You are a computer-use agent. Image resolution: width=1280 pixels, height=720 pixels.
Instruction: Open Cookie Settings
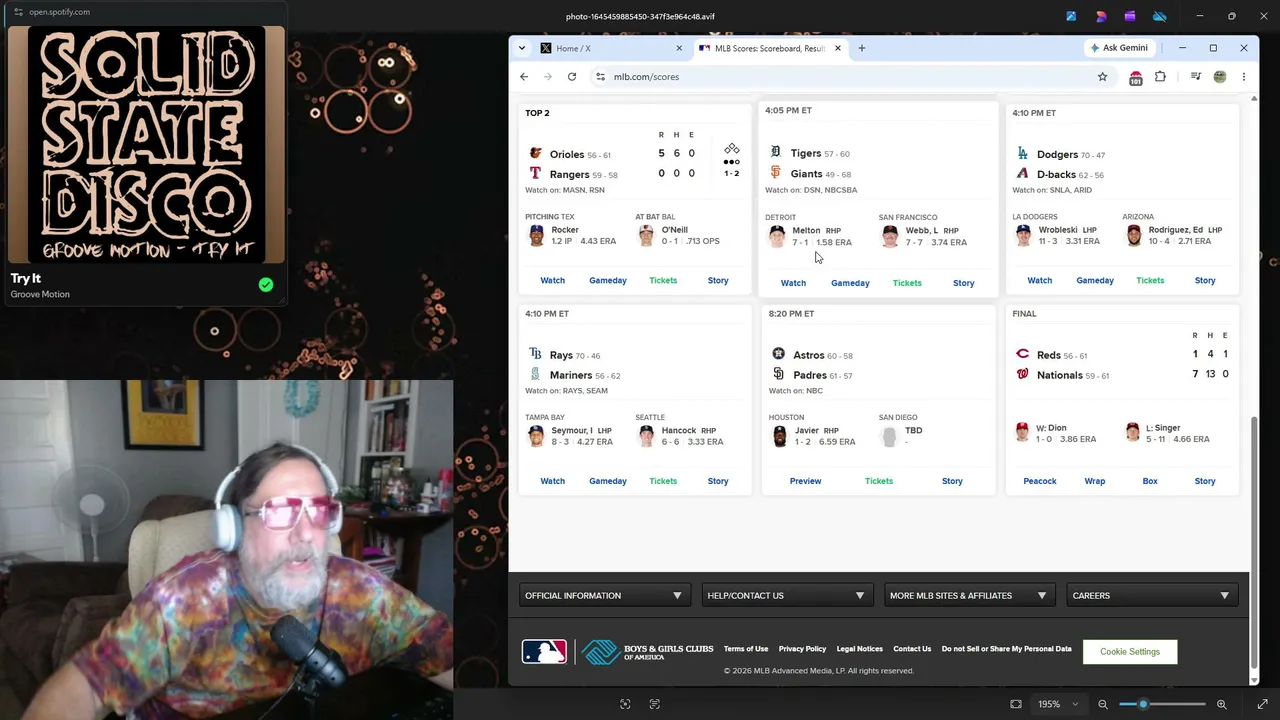point(1130,652)
